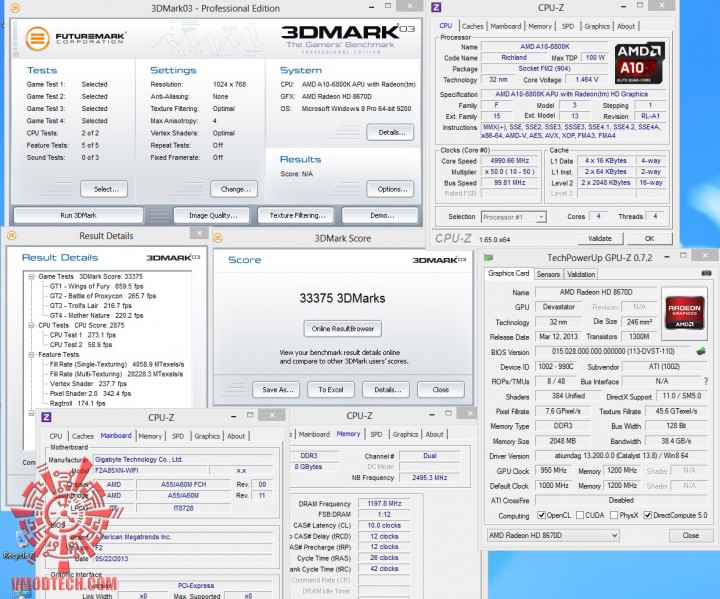The width and height of the screenshot is (720, 599).
Task: Click Details... in the 3DMark Score window
Action: [386, 390]
